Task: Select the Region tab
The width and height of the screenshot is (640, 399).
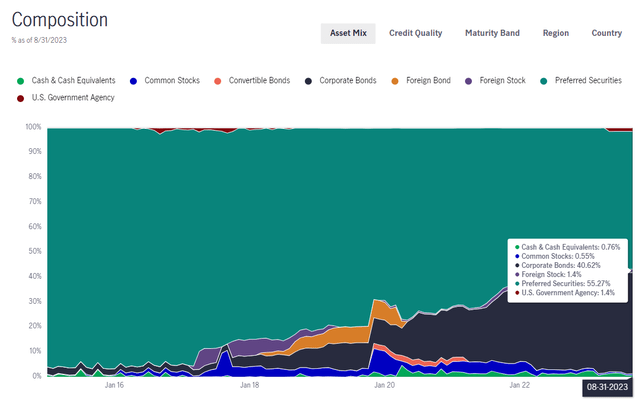Action: click(x=556, y=33)
